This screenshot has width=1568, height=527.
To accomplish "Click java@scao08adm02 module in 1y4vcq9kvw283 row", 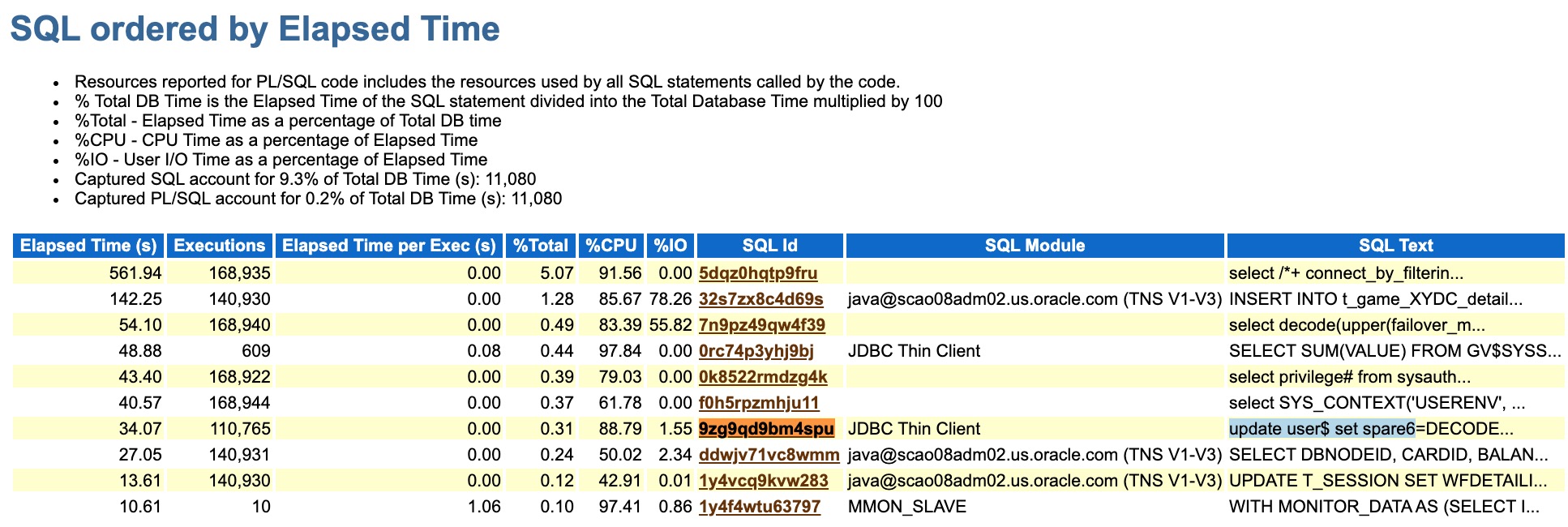I will [1035, 481].
